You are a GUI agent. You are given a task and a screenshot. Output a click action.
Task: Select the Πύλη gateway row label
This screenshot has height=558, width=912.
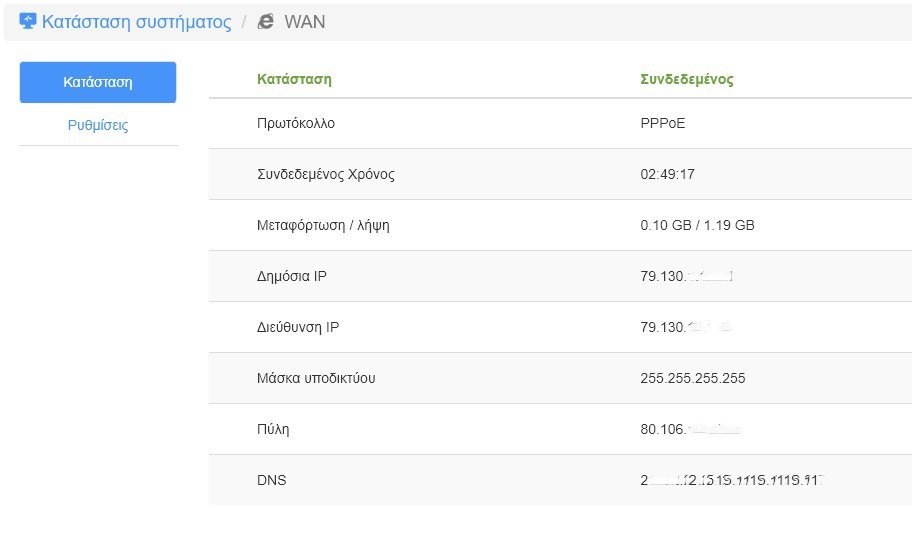tap(273, 429)
